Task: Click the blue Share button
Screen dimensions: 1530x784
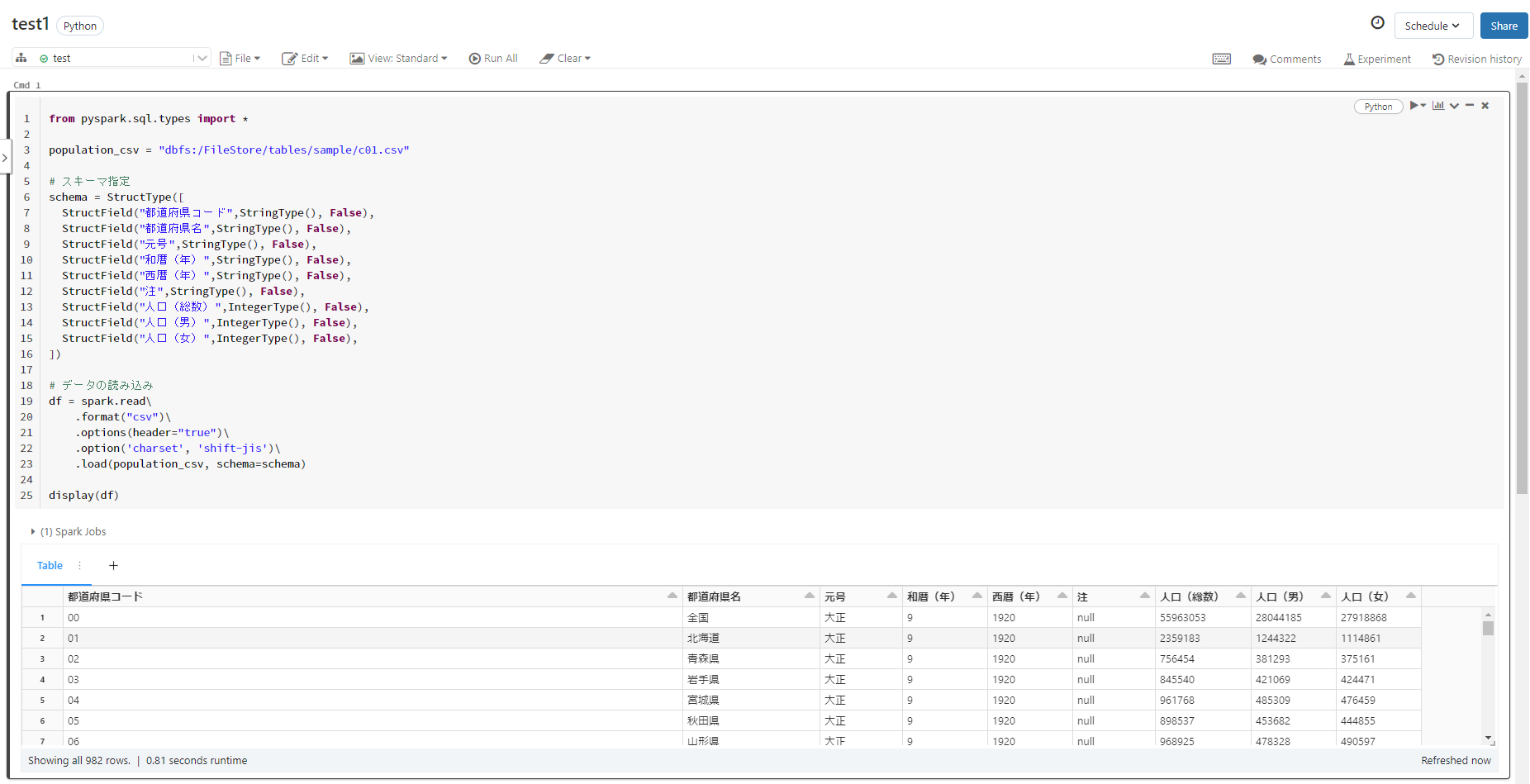Action: 1504,25
